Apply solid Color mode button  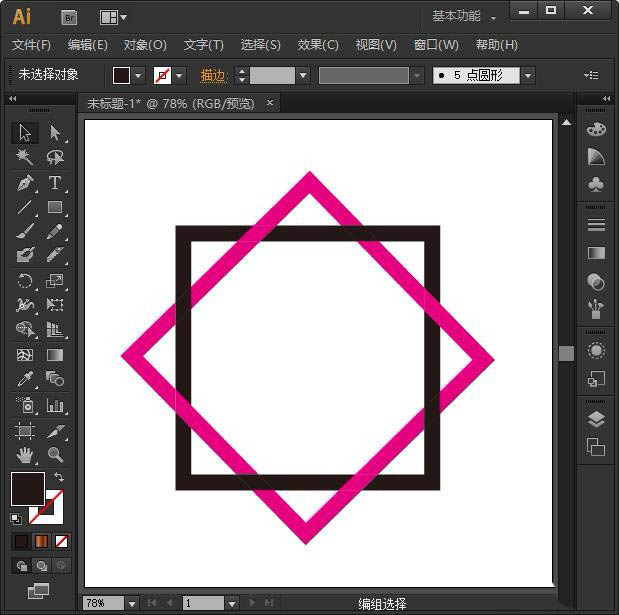[21, 541]
